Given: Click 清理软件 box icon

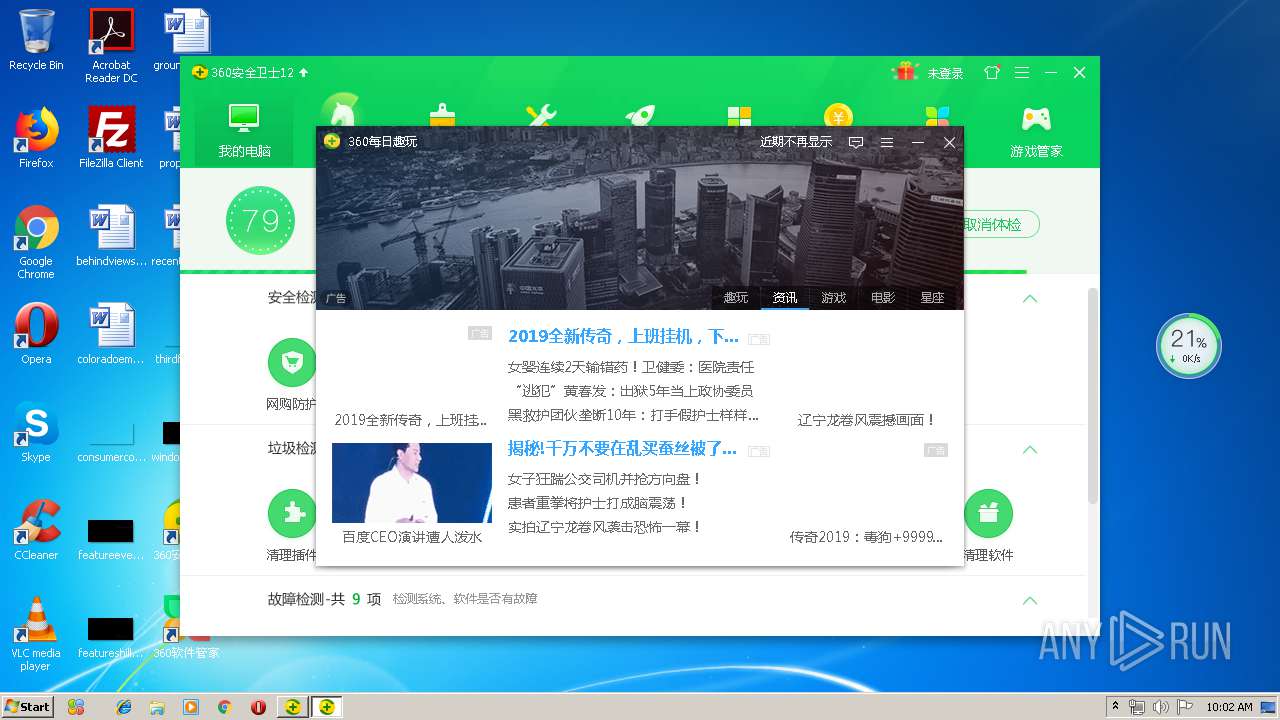Looking at the screenshot, I should [x=988, y=514].
